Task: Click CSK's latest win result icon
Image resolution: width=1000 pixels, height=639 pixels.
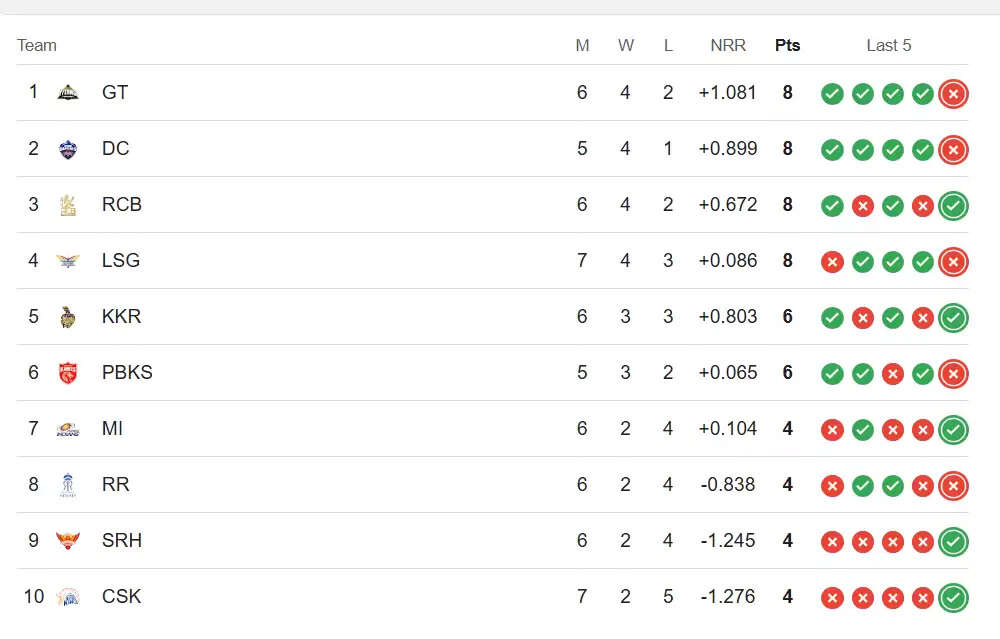Action: pyautogui.click(x=953, y=597)
